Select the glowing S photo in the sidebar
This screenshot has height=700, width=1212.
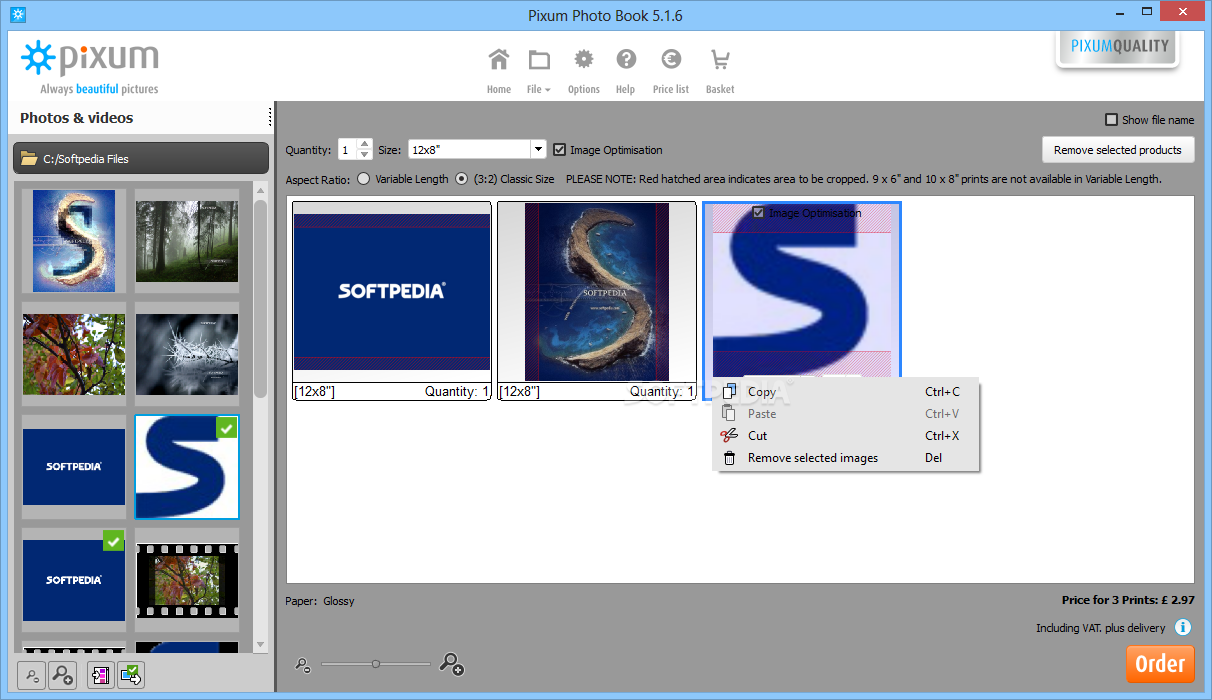[74, 241]
